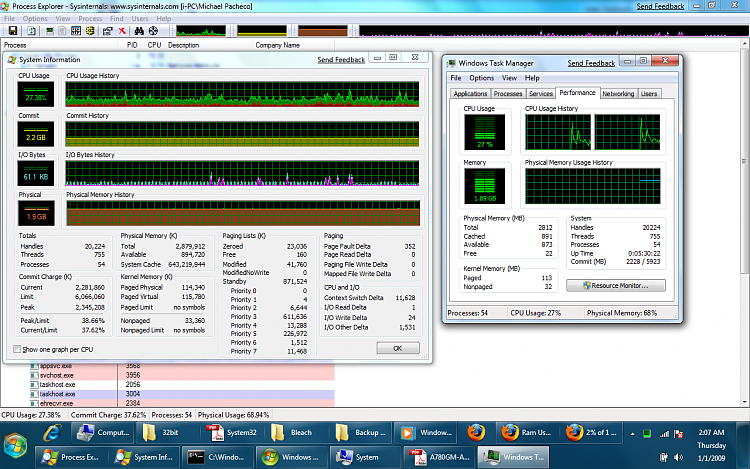Open the Windows Start orb
750x469 pixels.
point(15,445)
